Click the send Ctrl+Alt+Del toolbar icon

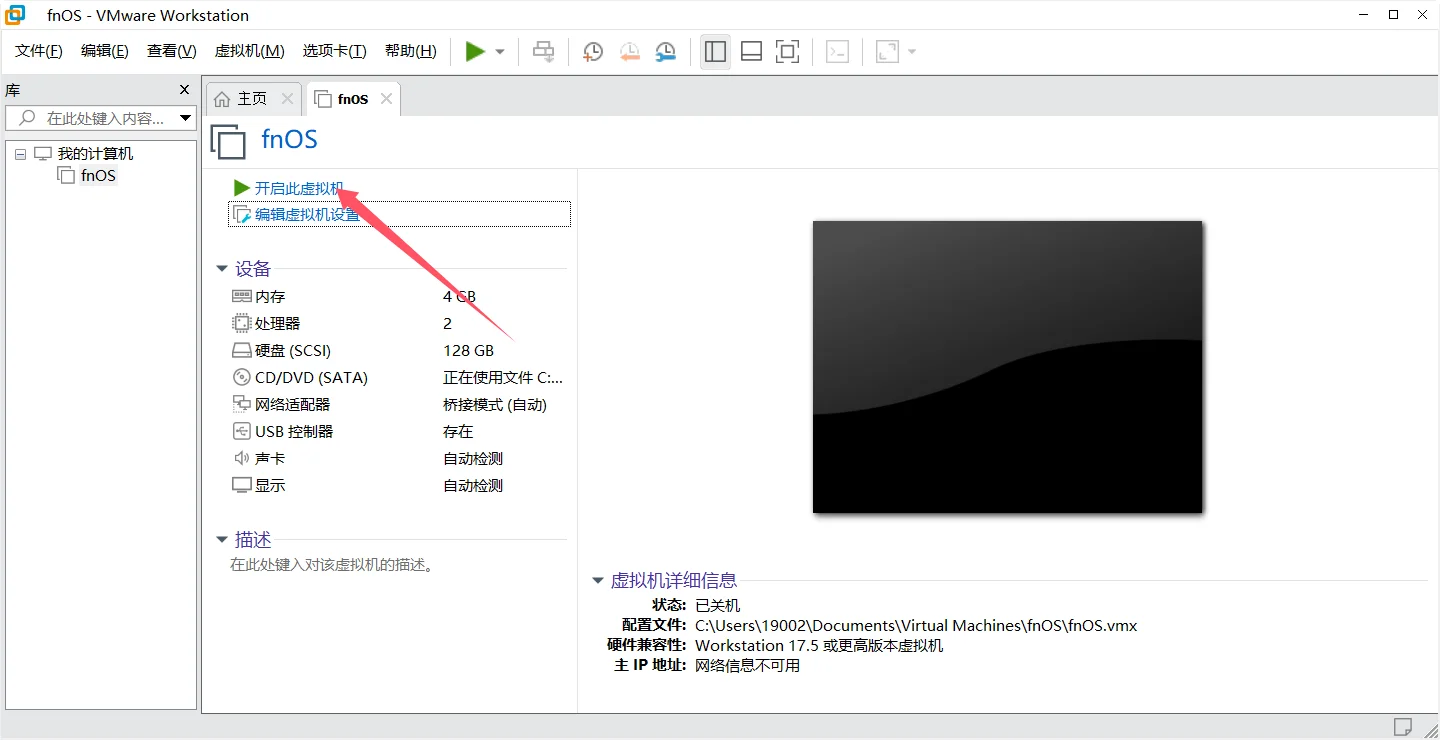pos(544,52)
